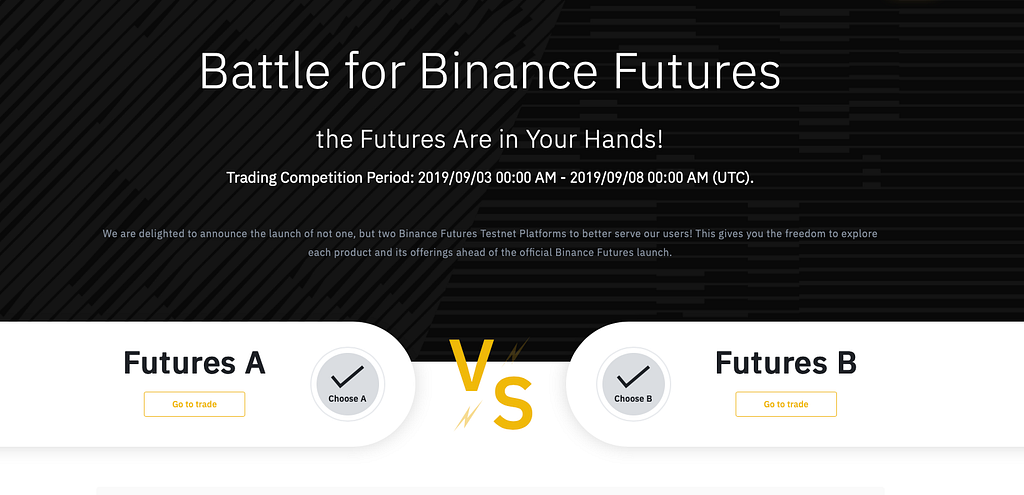1024x495 pixels.
Task: Click 'the Futures Are in Your Hands!' subtitle
Action: (489, 139)
